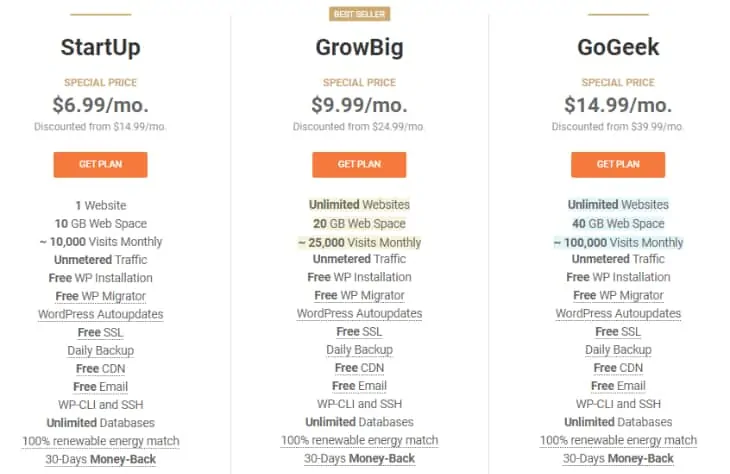The image size is (730, 474).
Task: Click 30-Days Money-Back under GoGeek
Action: 618,458
